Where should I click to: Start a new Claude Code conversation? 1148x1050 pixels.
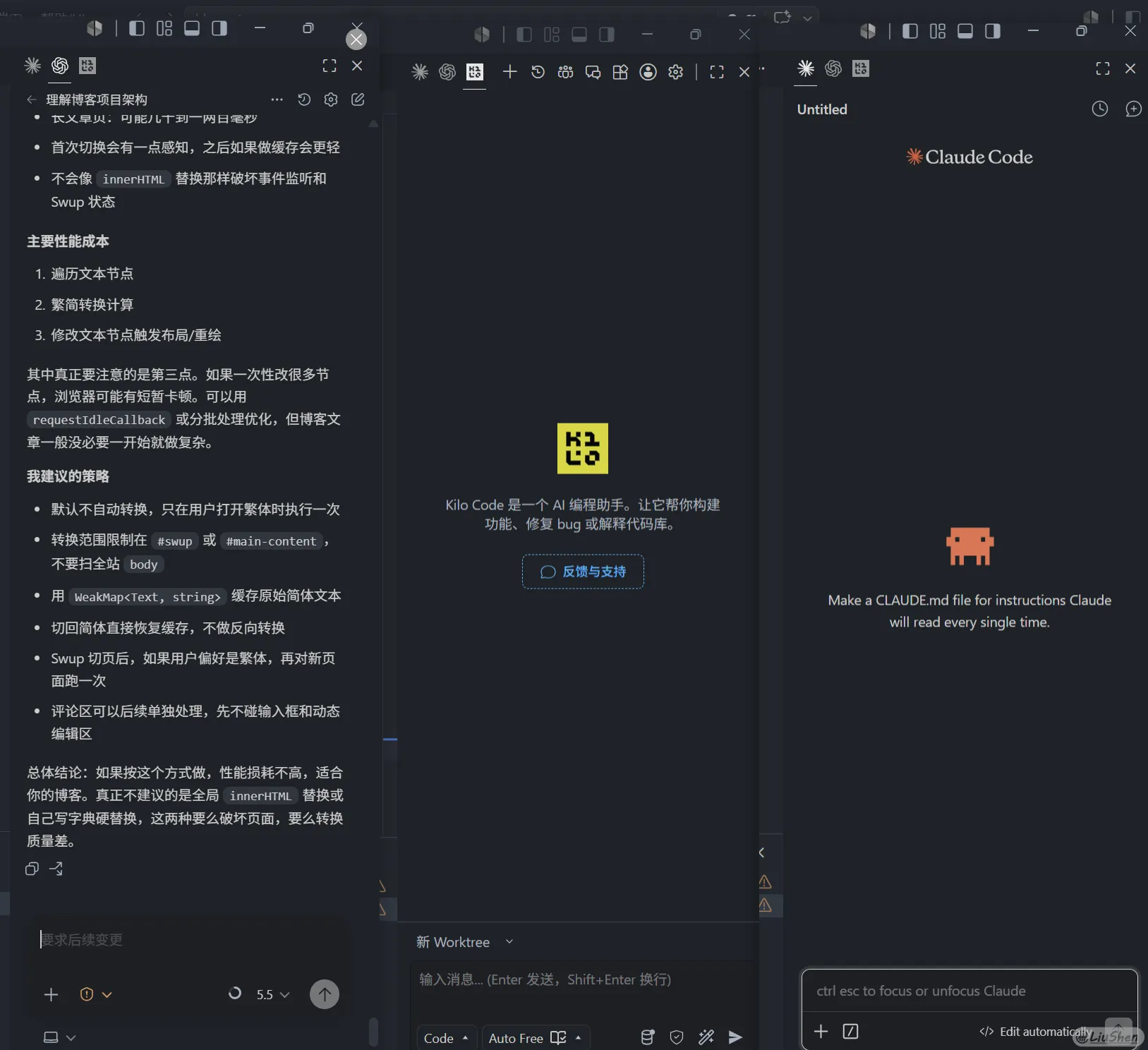pos(1133,109)
